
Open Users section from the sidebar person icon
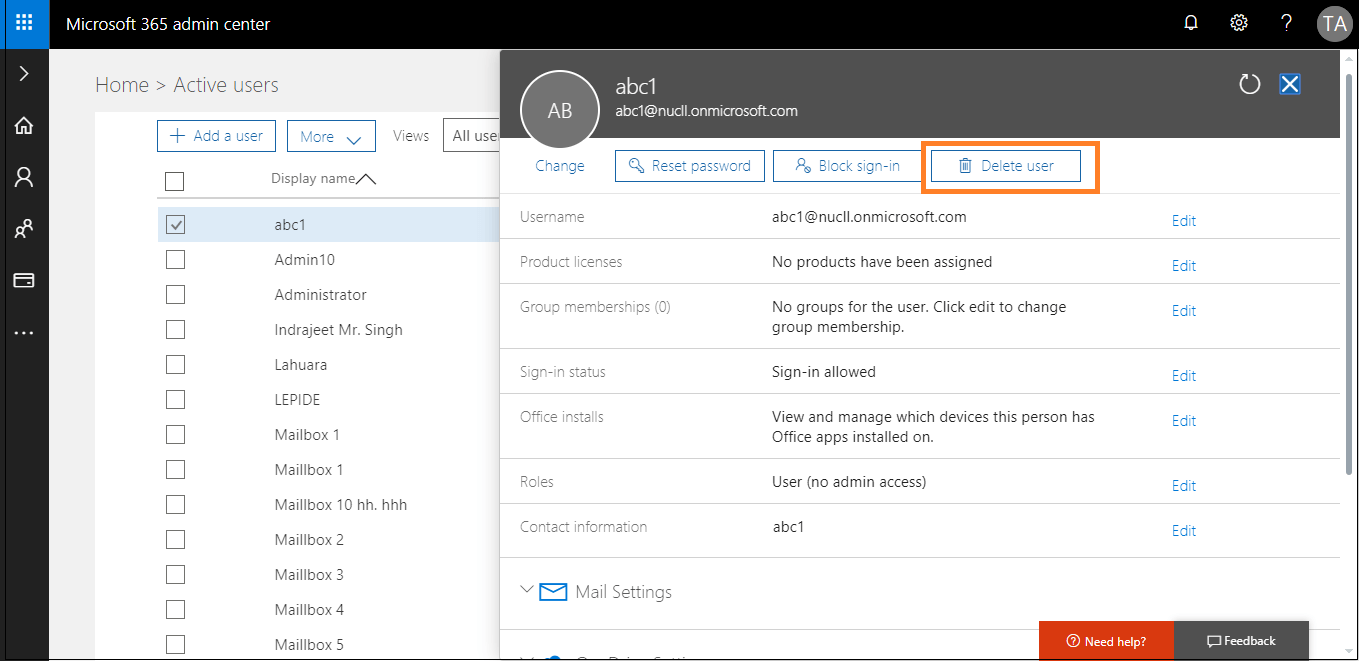coord(25,177)
